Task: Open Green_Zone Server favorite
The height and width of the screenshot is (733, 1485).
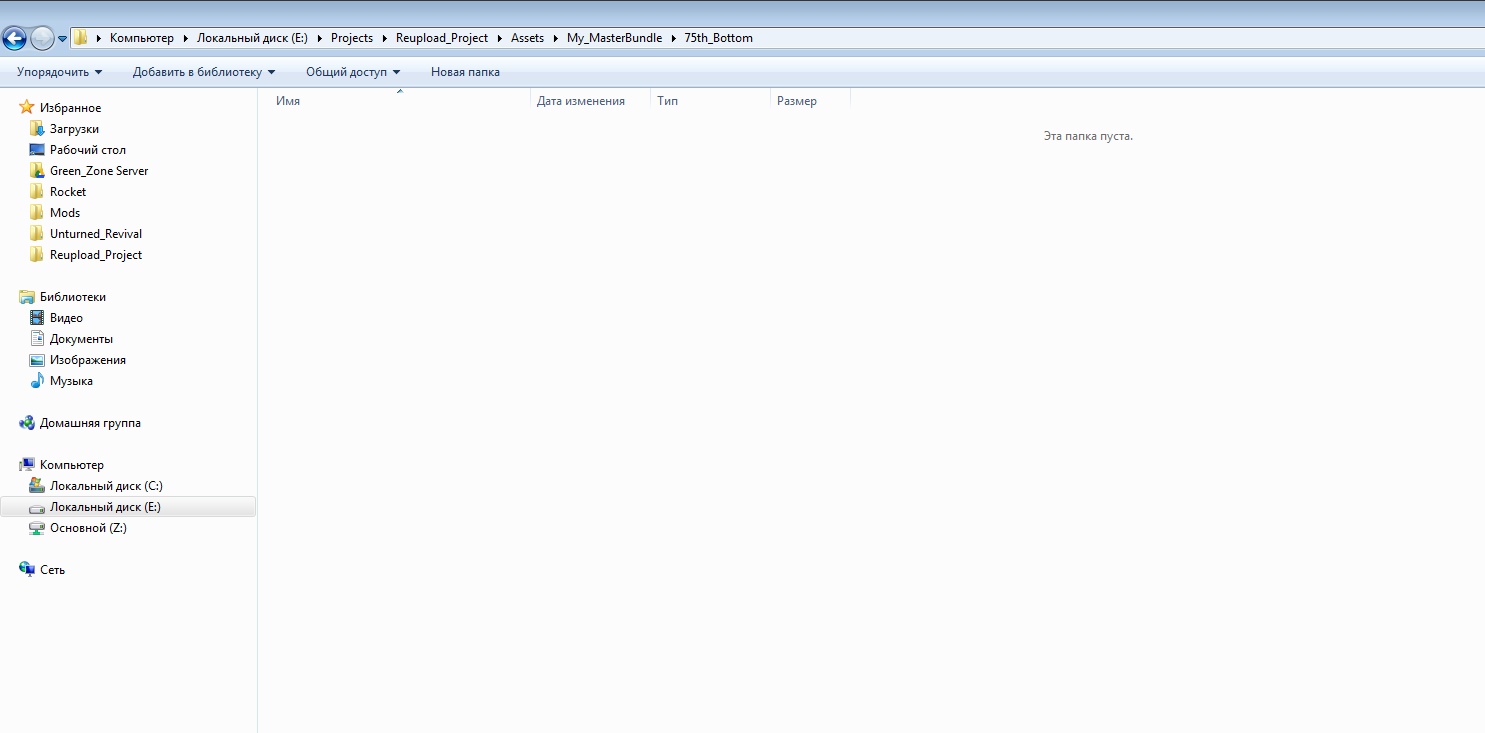Action: tap(99, 171)
